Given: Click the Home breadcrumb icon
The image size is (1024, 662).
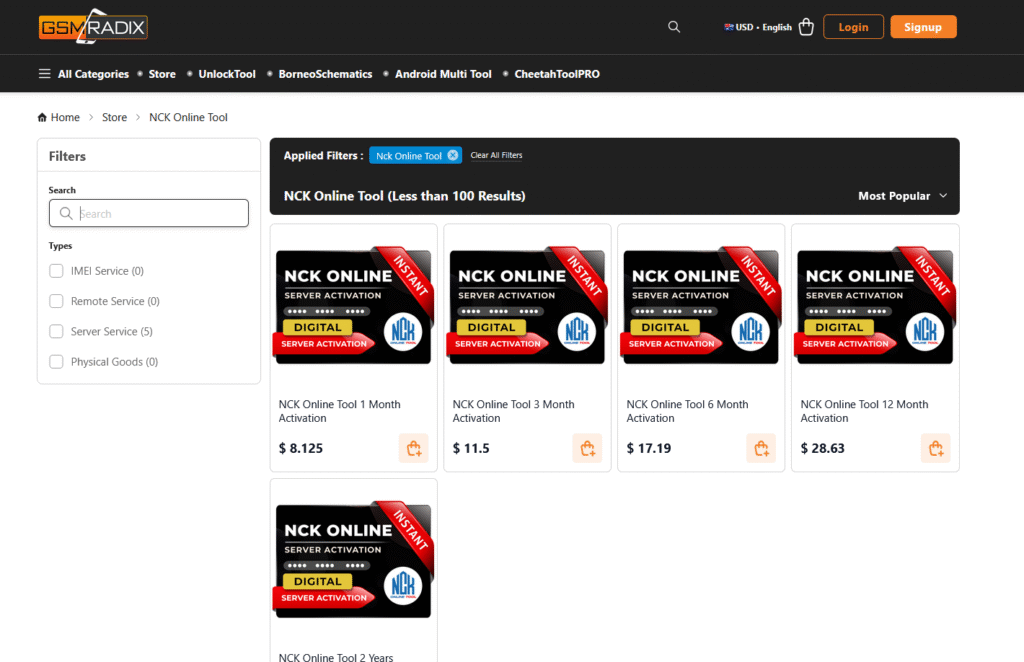Looking at the screenshot, I should tap(42, 117).
